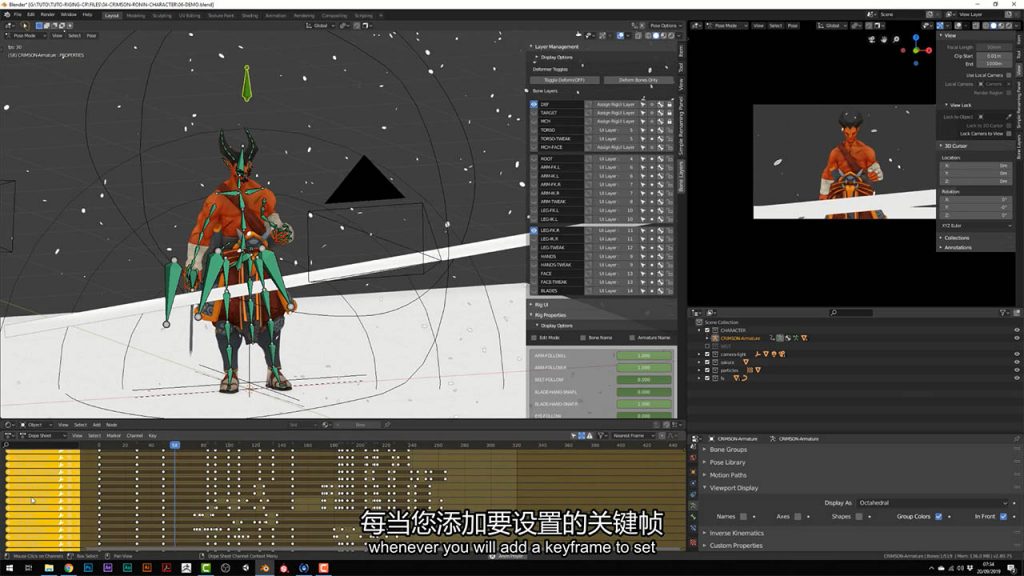Click the first BLADE-HAND SNAP property slider

tap(644, 392)
